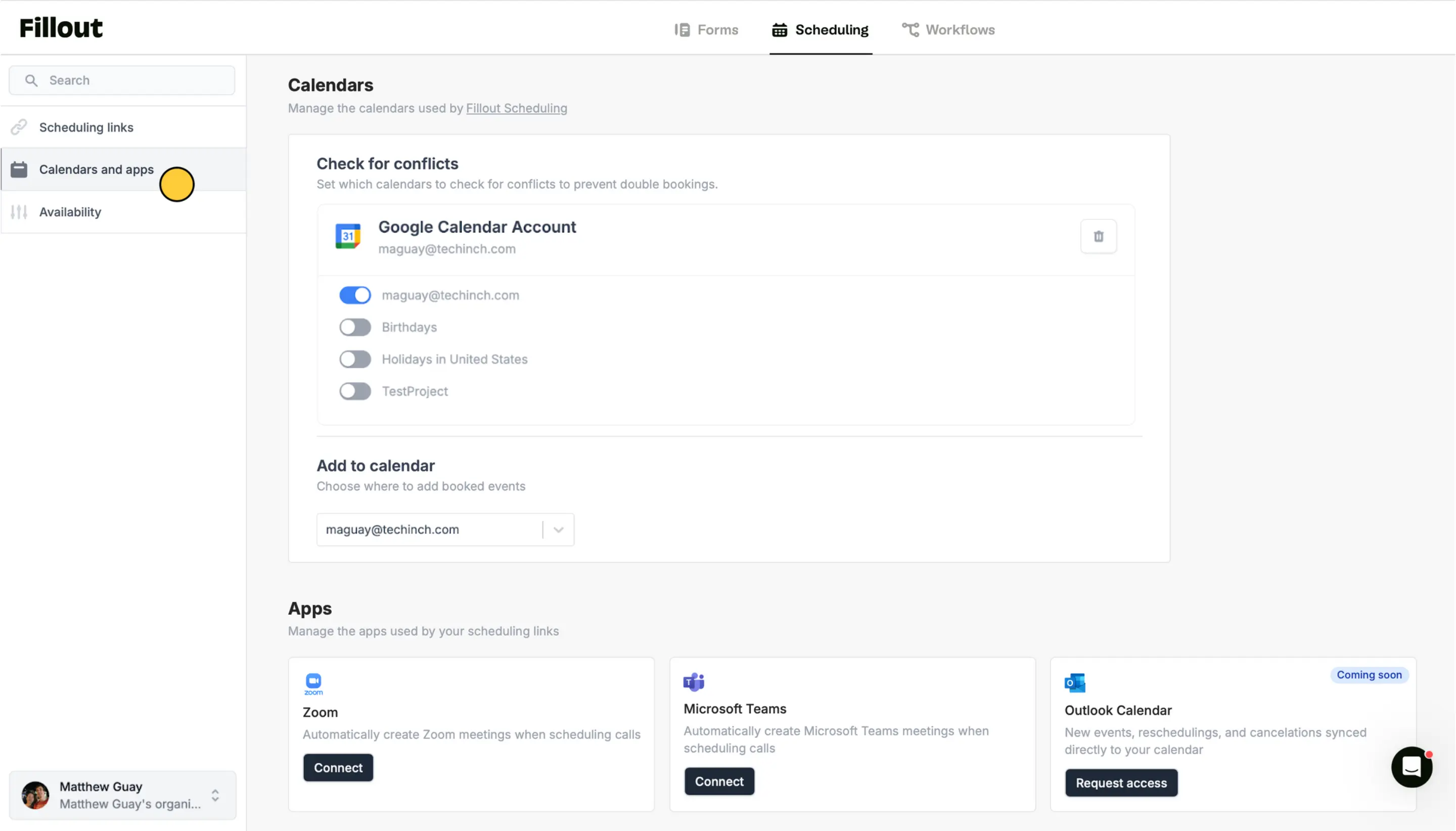Click the Search input field
The image size is (1456, 831).
pos(122,80)
